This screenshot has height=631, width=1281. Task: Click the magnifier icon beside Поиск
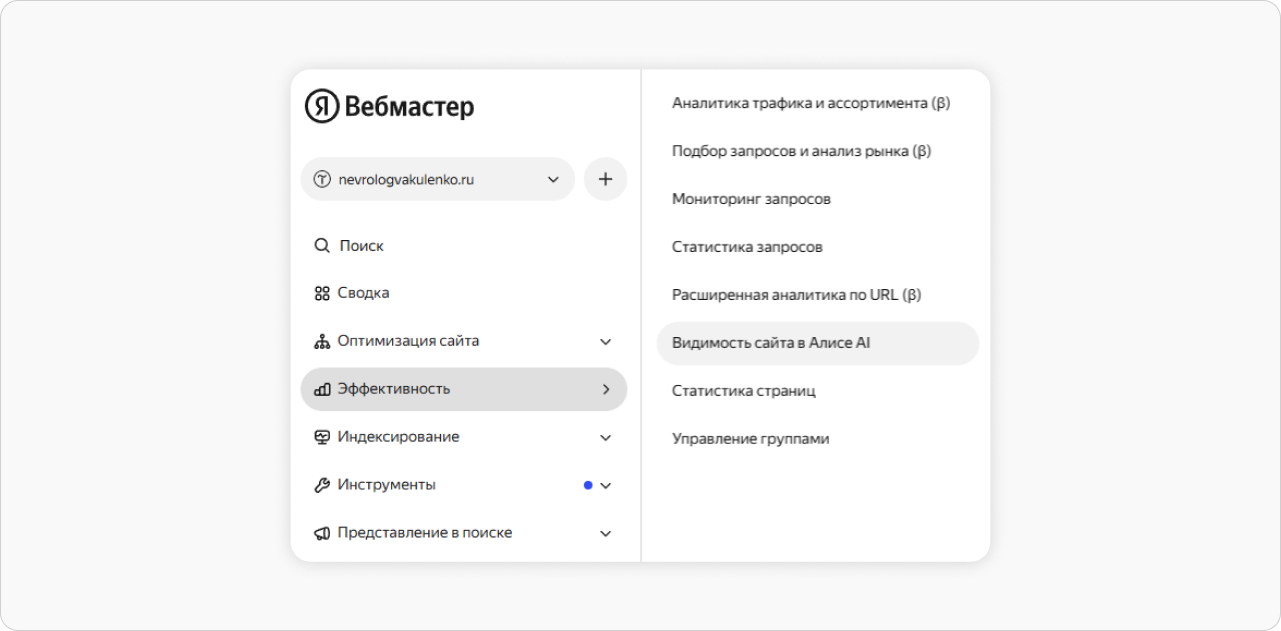pos(322,245)
